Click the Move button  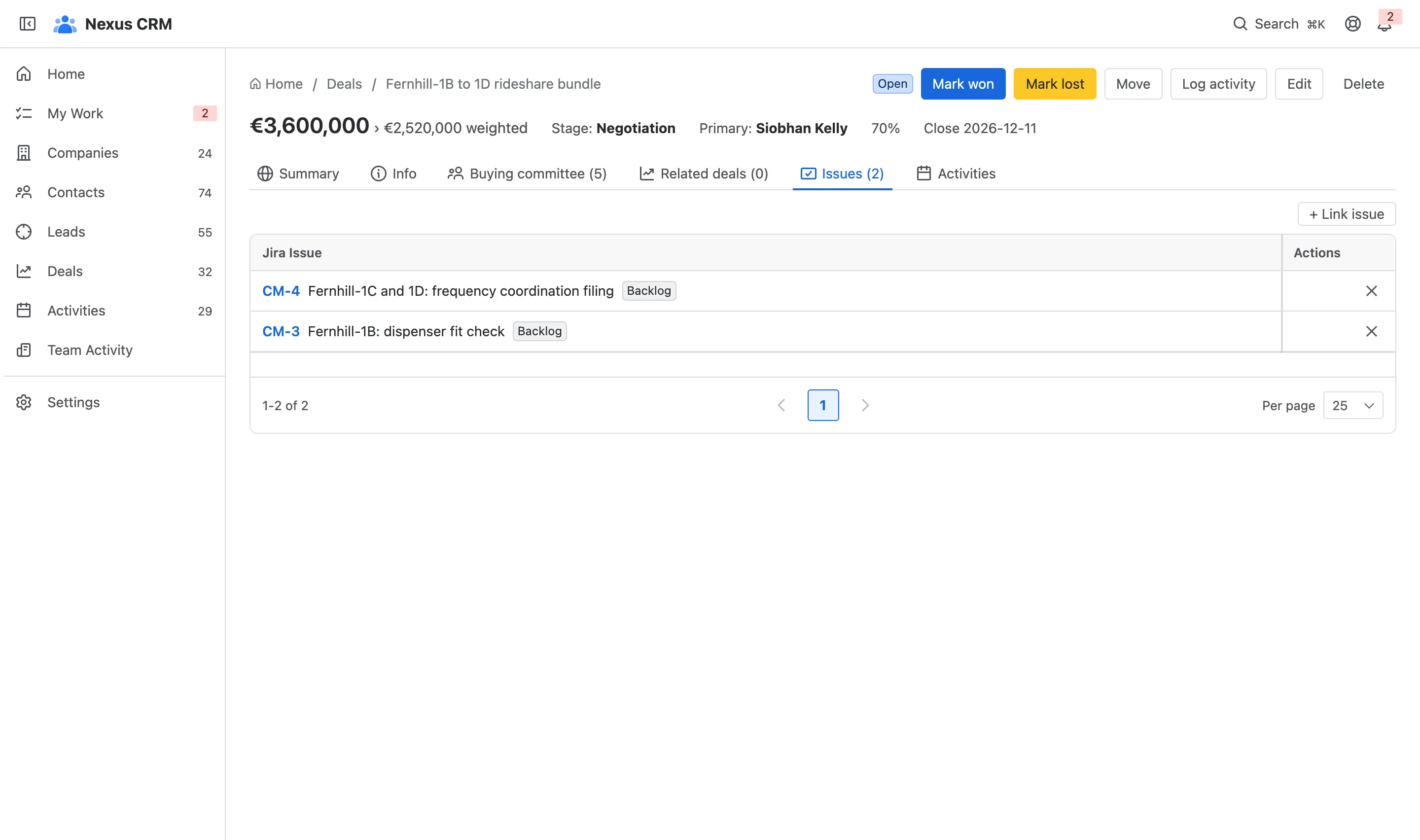coord(1133,84)
